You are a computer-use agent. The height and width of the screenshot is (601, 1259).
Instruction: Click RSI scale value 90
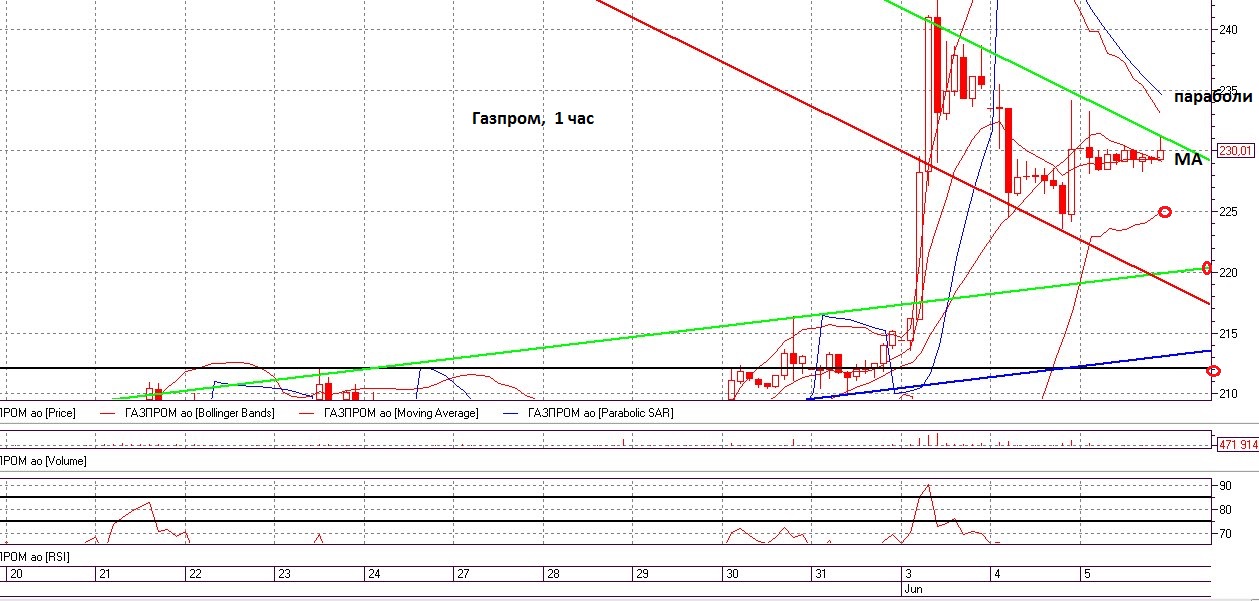[1223, 486]
